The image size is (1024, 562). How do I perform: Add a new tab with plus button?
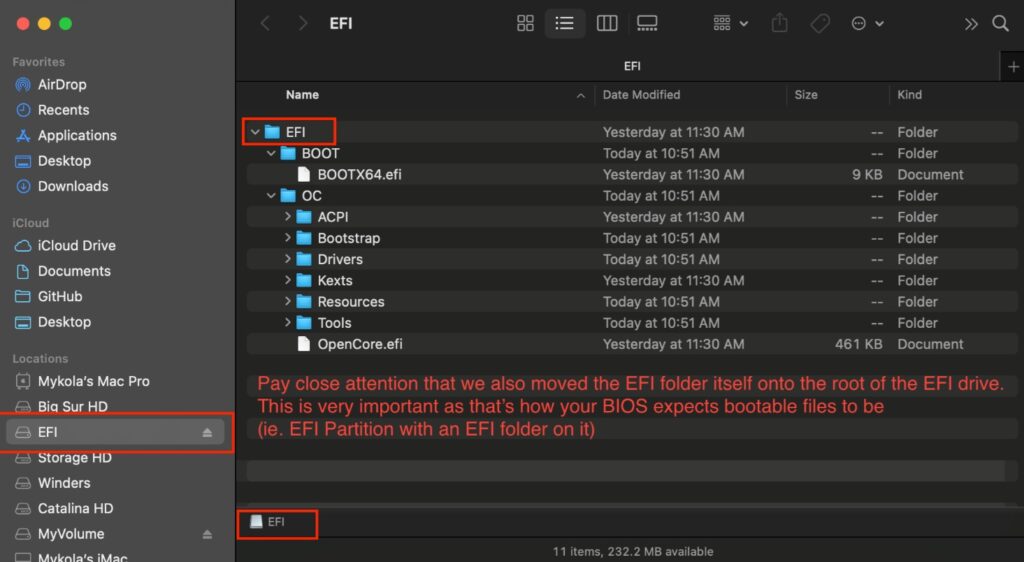tap(1013, 67)
